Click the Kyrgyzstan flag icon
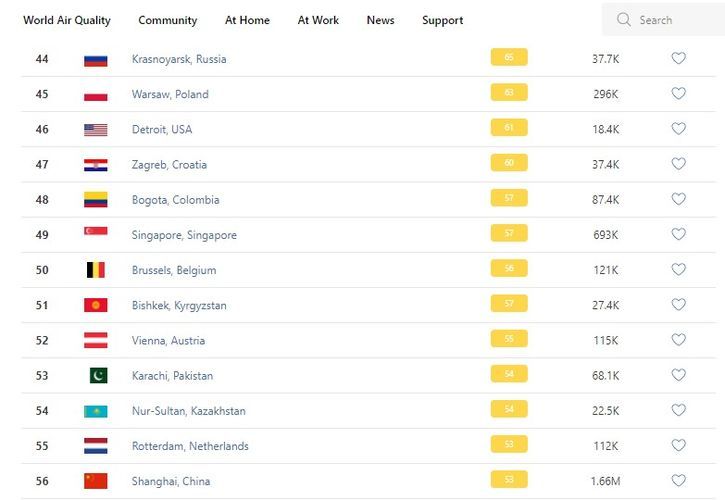 [x=96, y=305]
